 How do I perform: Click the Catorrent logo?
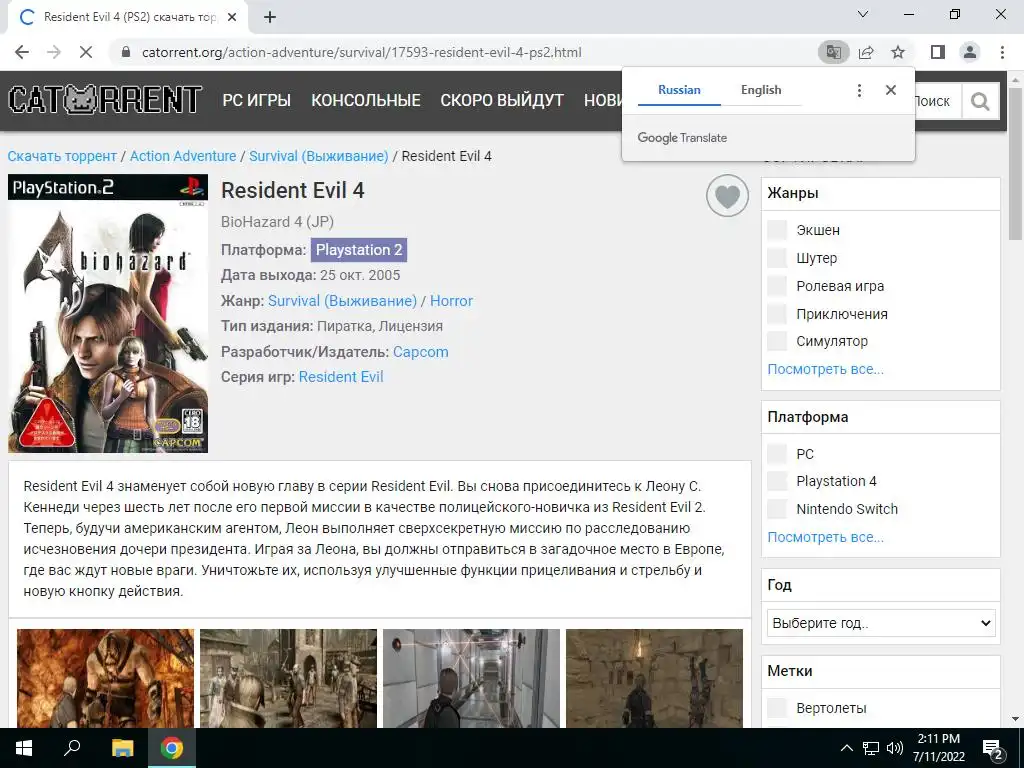point(105,100)
